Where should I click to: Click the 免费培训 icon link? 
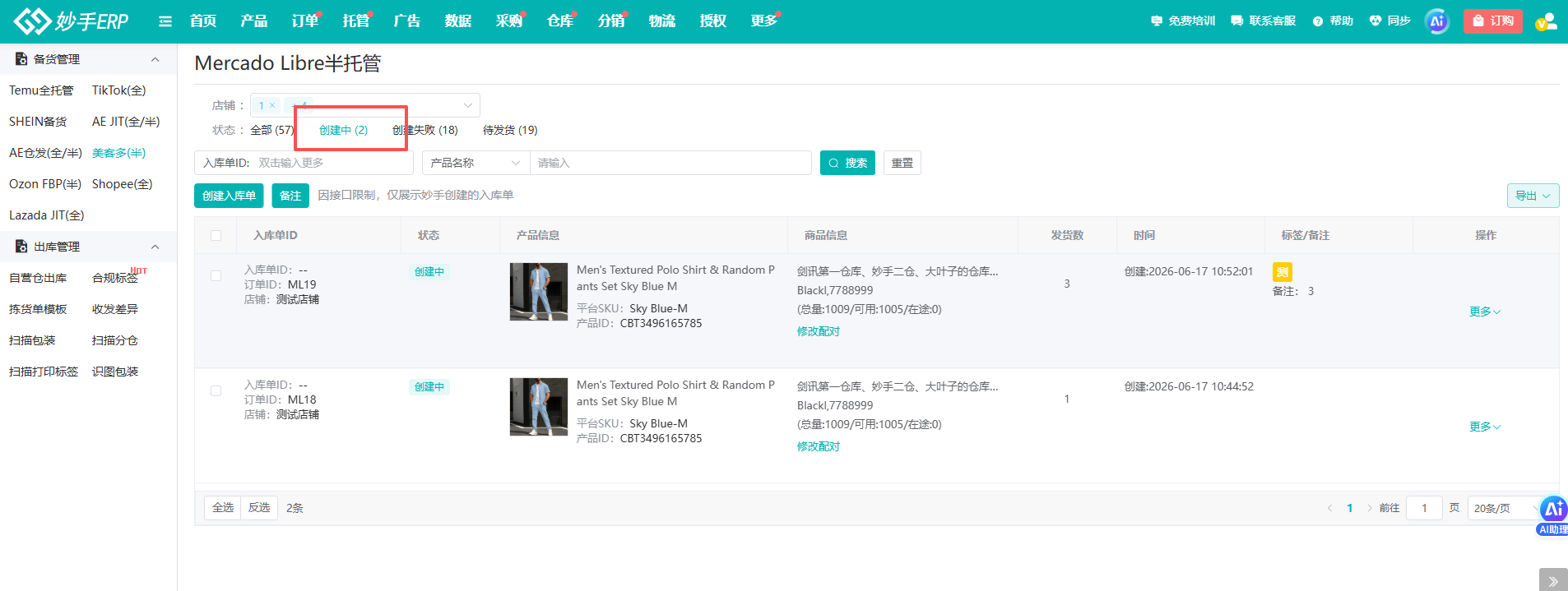coord(1183,21)
